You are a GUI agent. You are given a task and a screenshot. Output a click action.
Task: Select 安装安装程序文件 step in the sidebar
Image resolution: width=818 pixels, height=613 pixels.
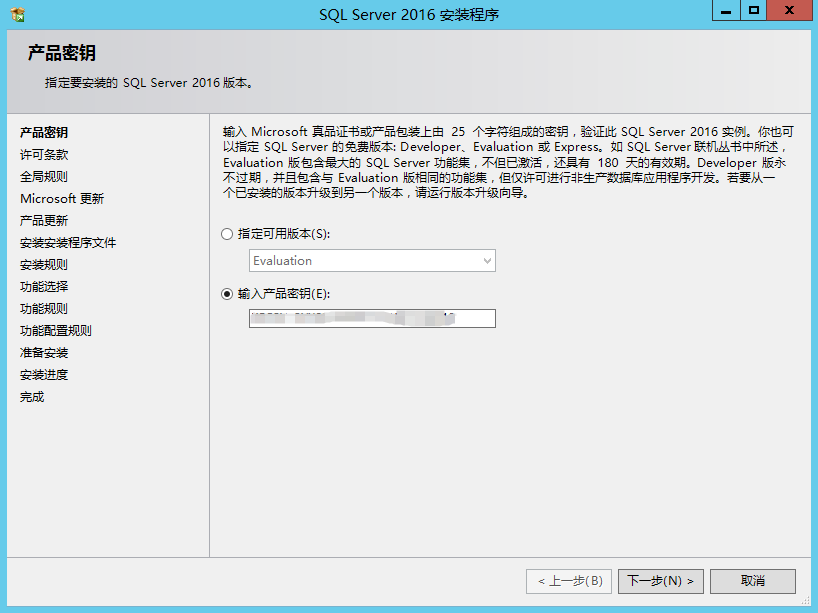pos(68,243)
